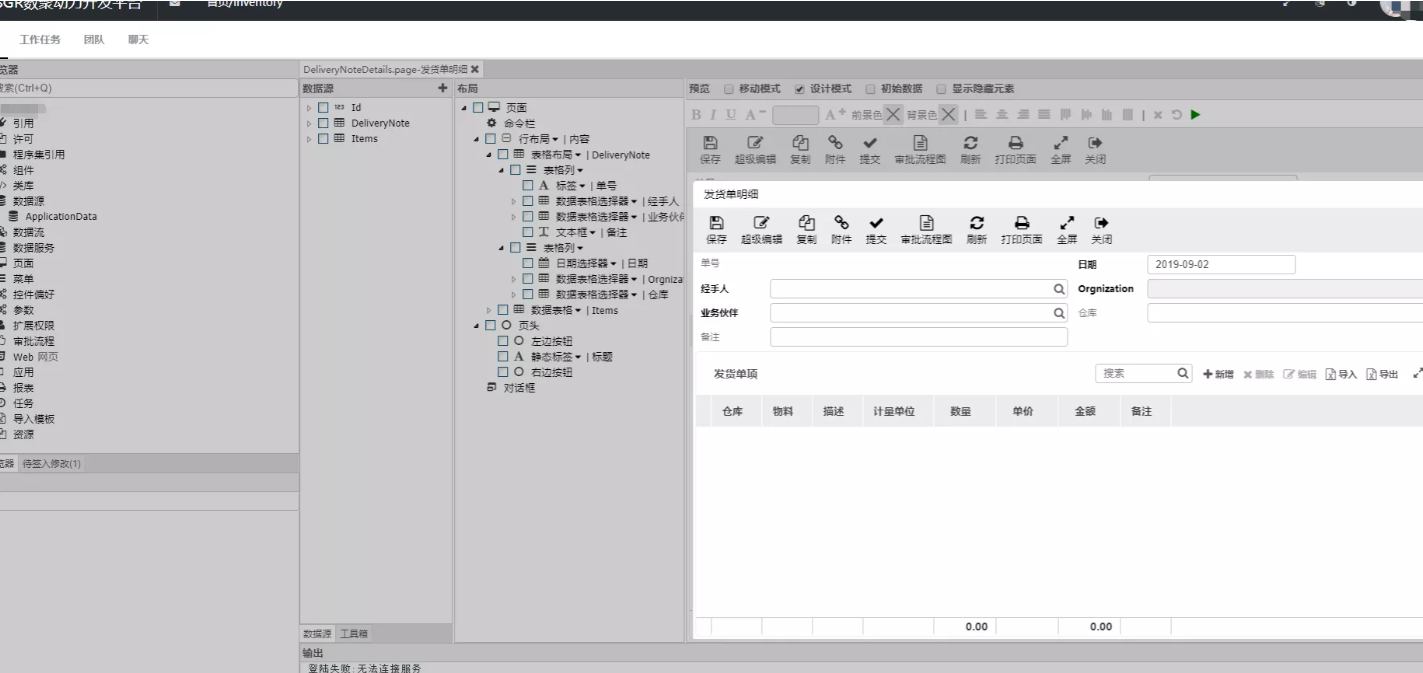This screenshot has height=673, width=1423.
Task: Click the Bold B formatting icon
Action: click(x=697, y=115)
